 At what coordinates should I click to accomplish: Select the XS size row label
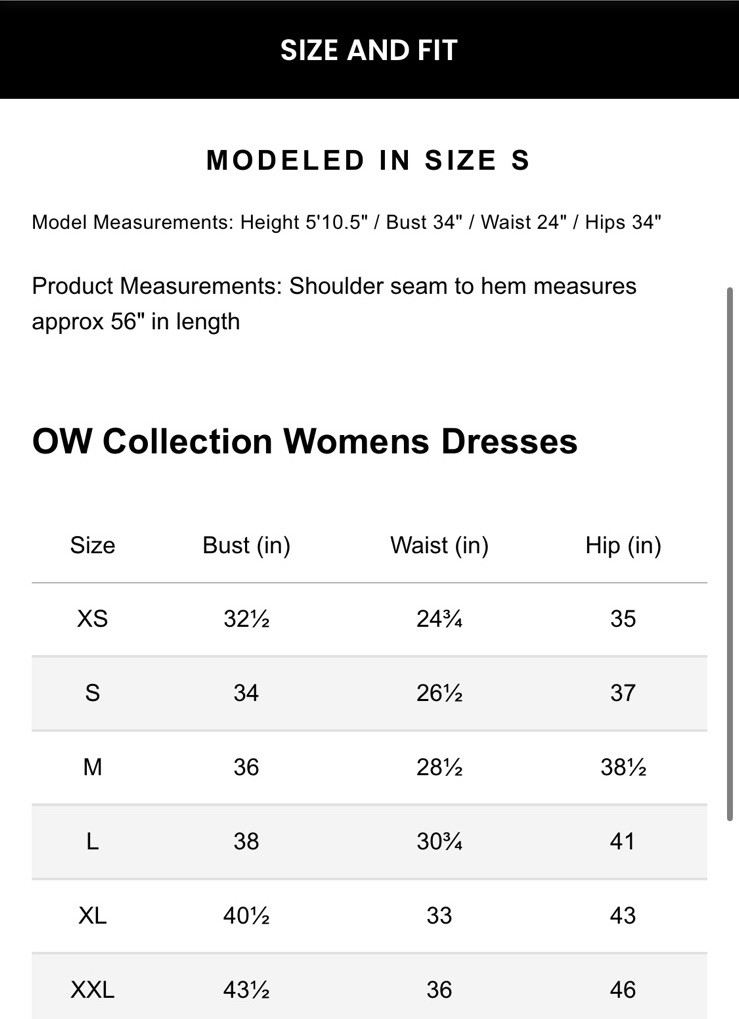pyautogui.click(x=92, y=619)
